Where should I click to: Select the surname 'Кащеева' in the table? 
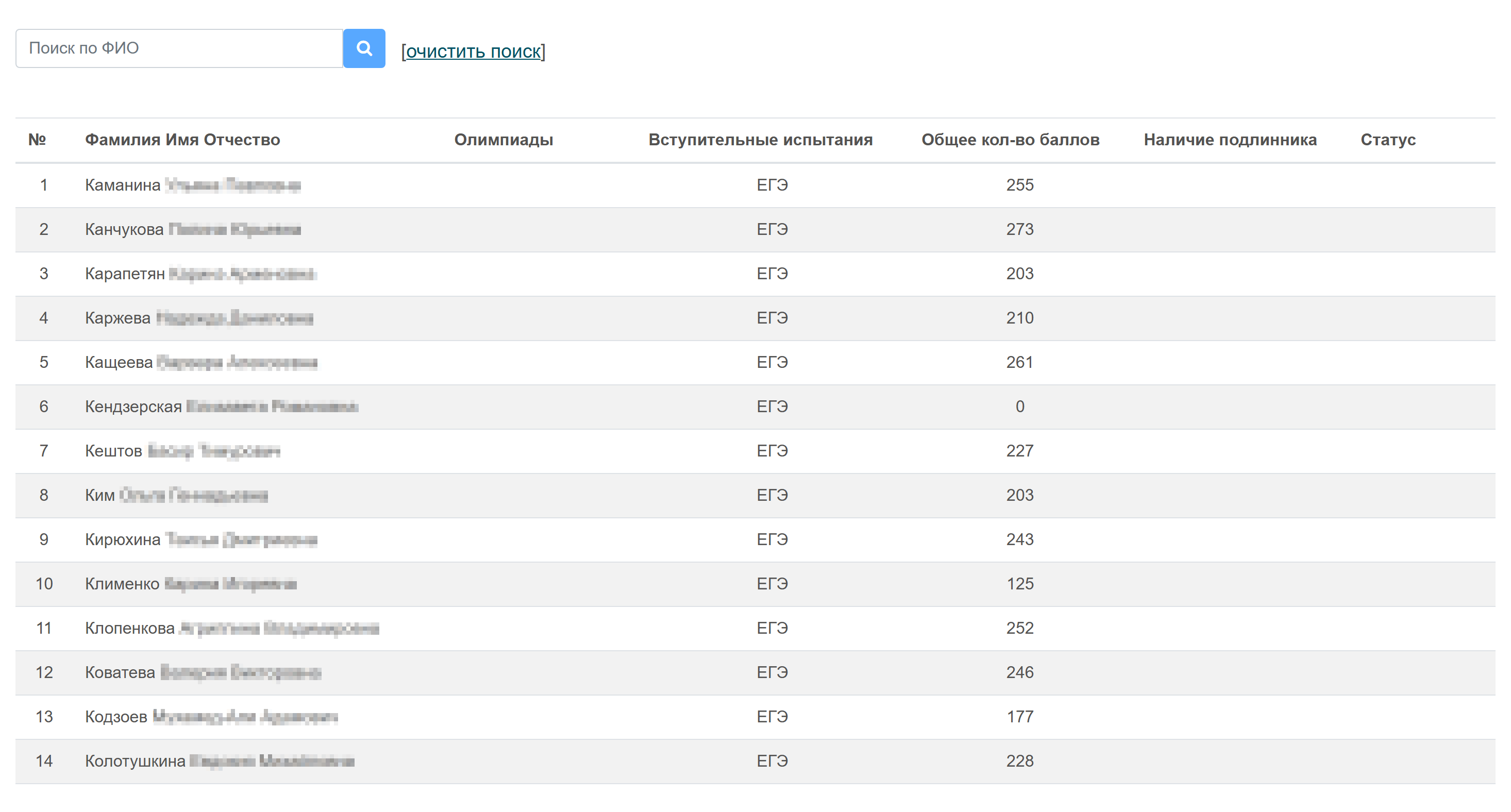coord(119,362)
